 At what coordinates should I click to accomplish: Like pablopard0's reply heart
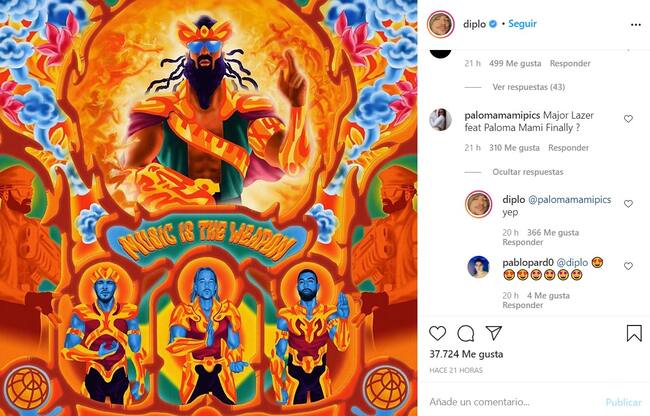pos(628,266)
